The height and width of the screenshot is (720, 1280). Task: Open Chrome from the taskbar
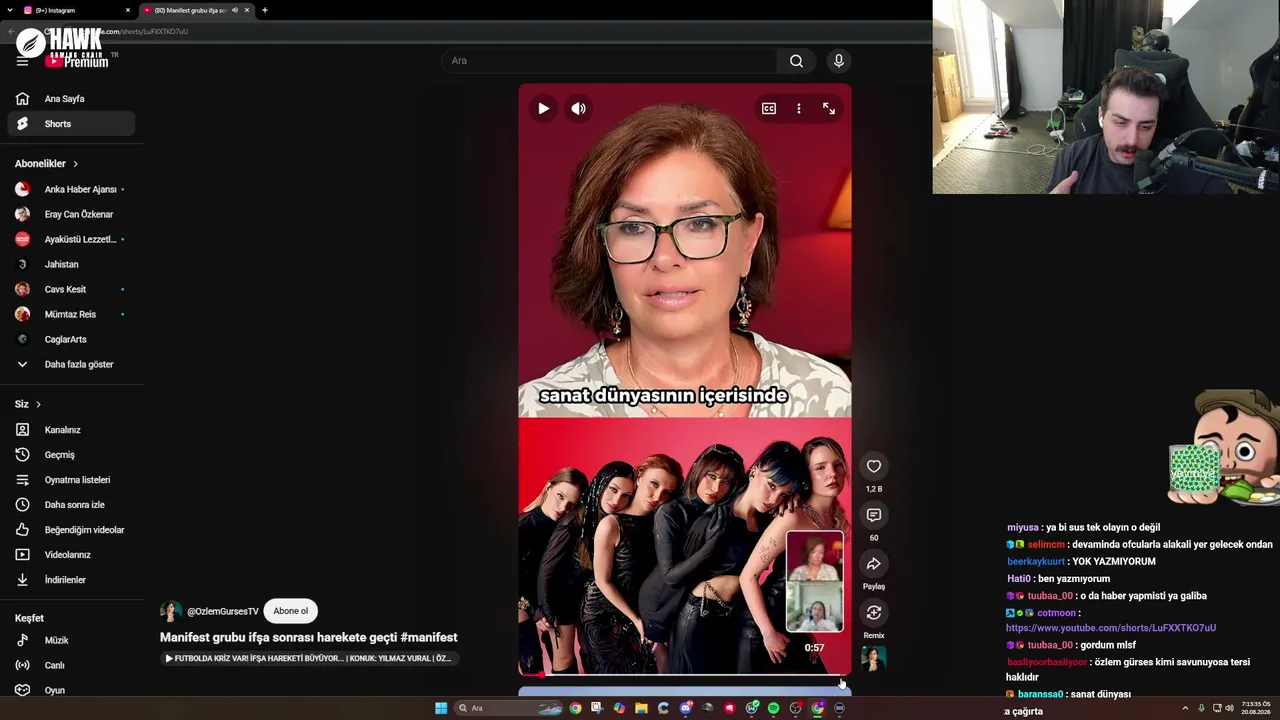(575, 708)
